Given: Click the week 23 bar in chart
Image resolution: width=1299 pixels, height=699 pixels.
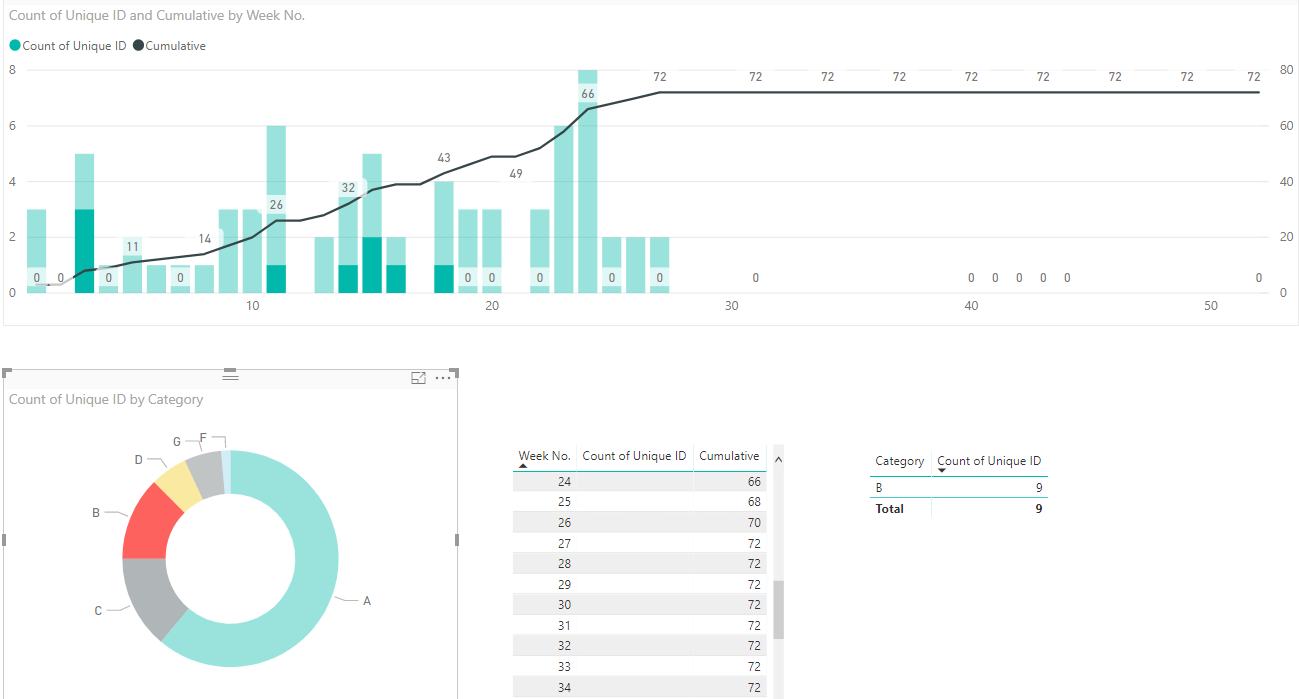Looking at the screenshot, I should click(x=564, y=209).
